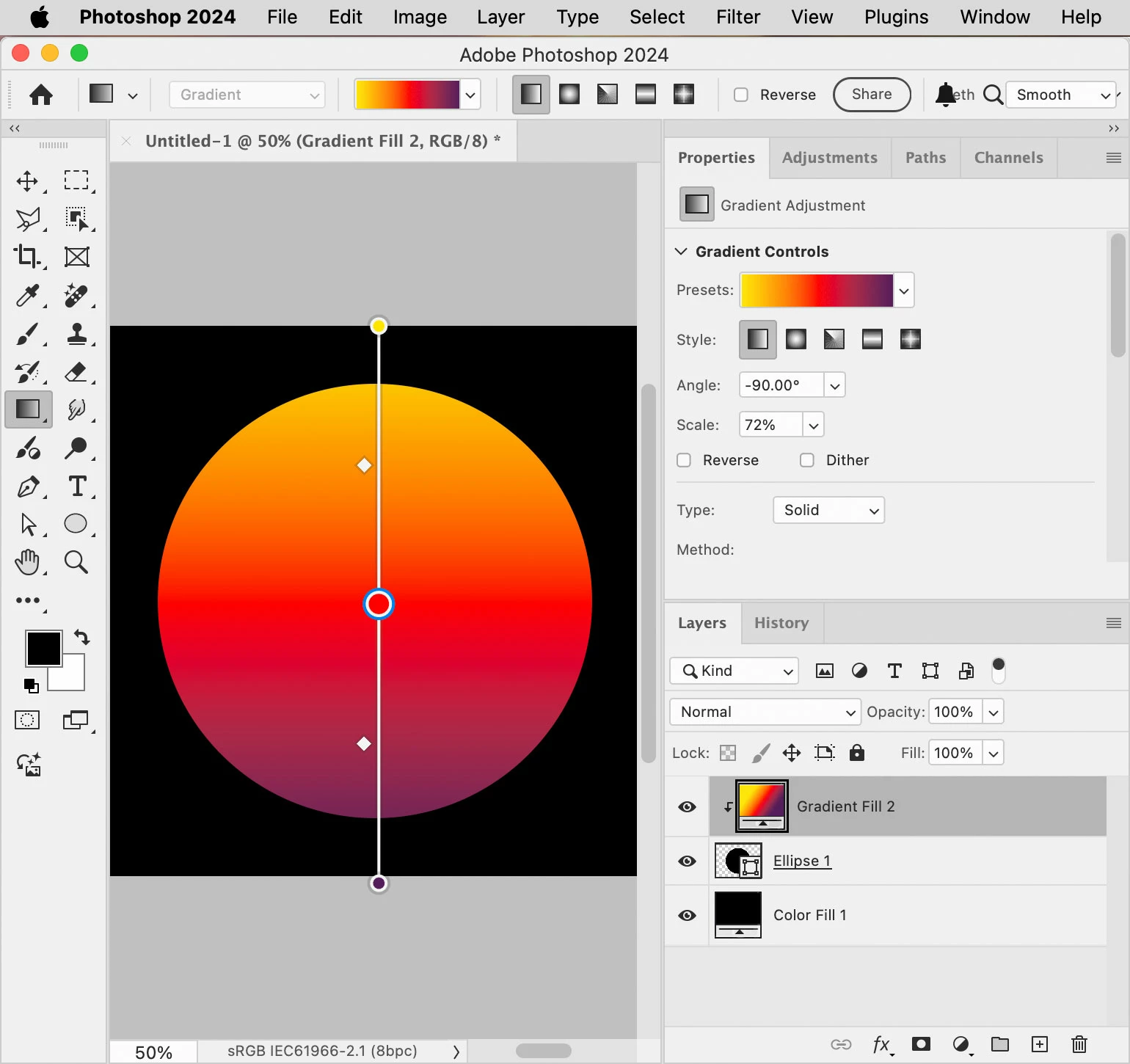Open the Filter menu
1130x1064 pixels.
pos(738,17)
